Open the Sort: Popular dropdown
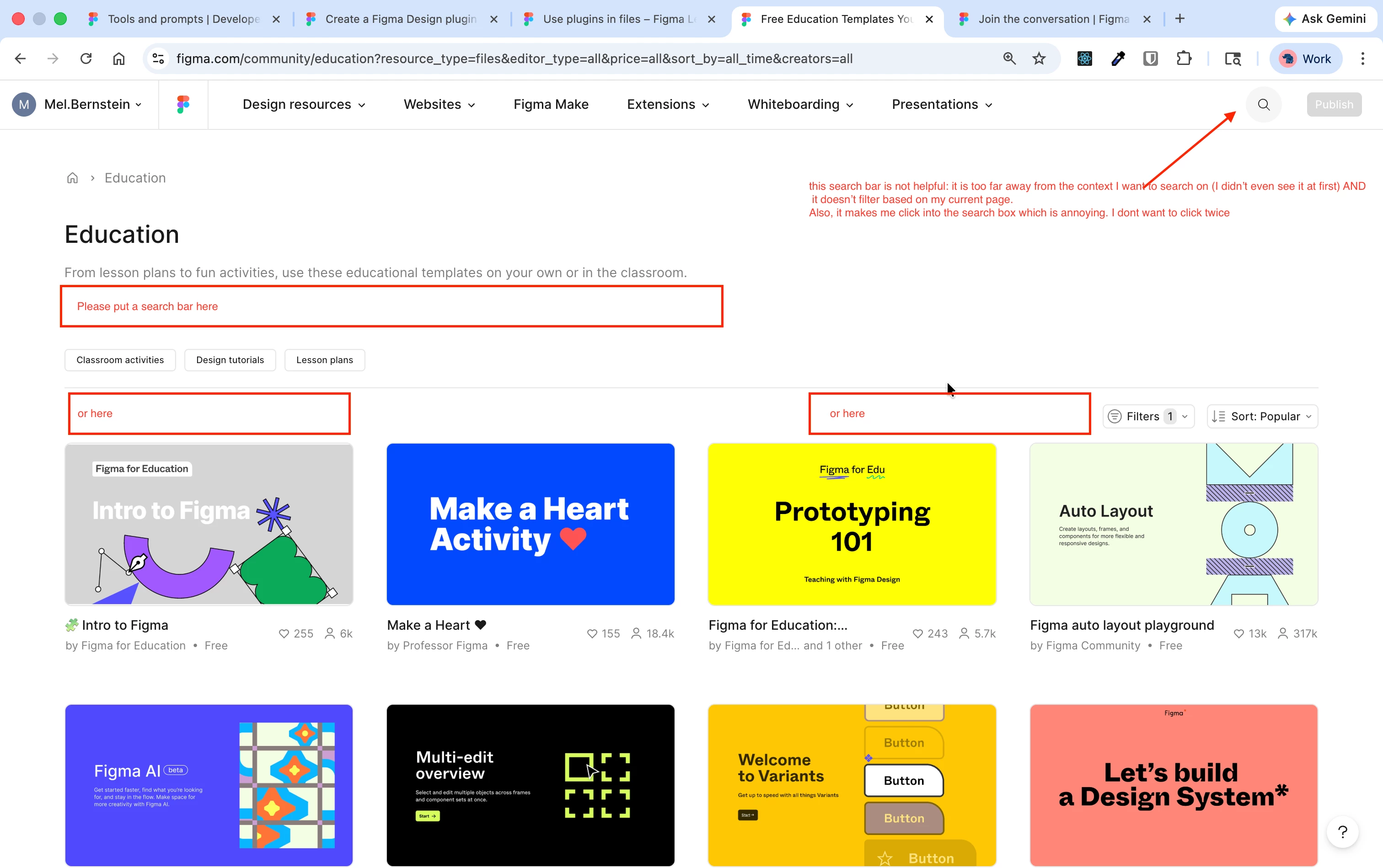 pos(1262,416)
